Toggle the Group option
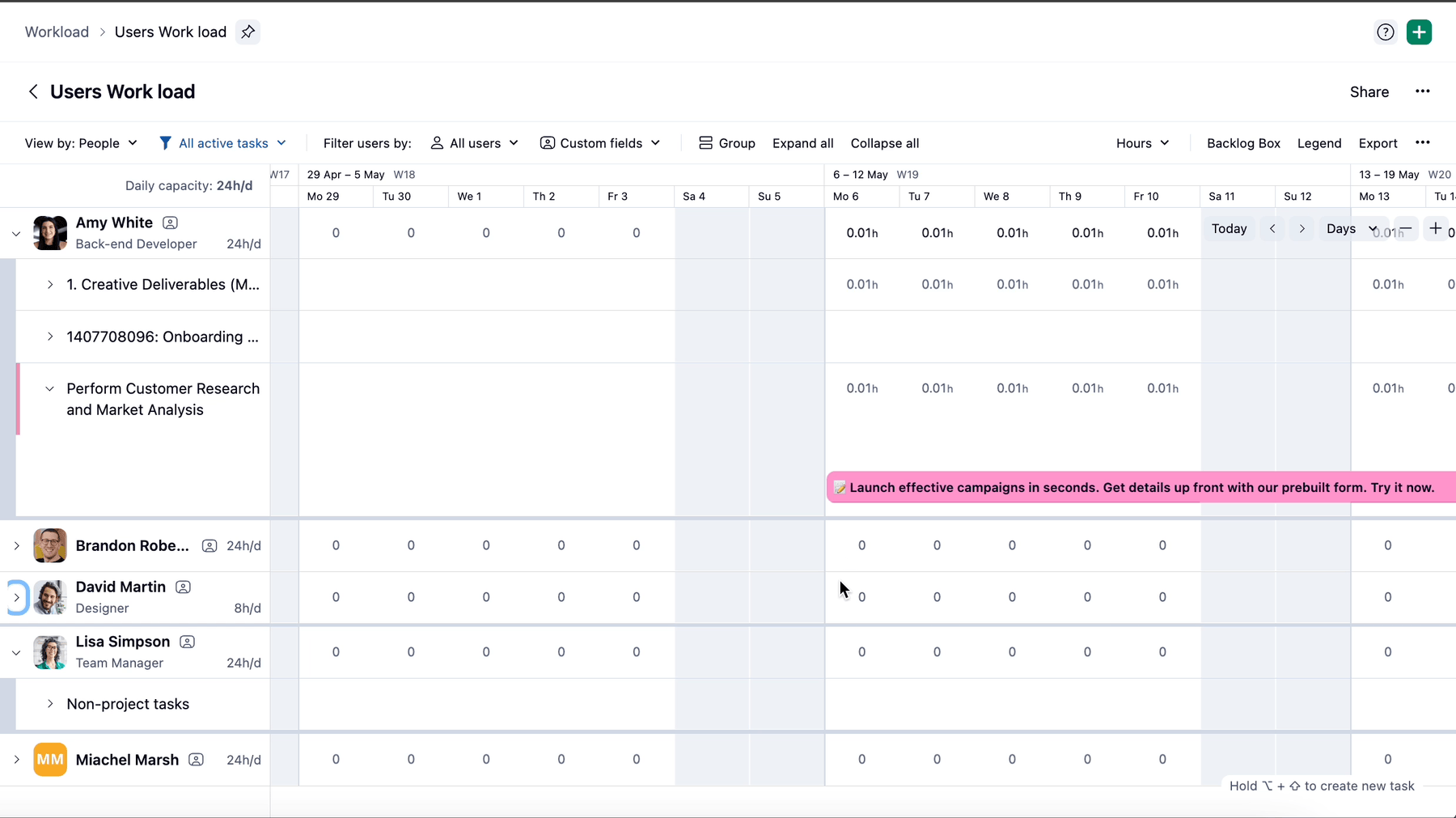The height and width of the screenshot is (818, 1456). [x=726, y=143]
